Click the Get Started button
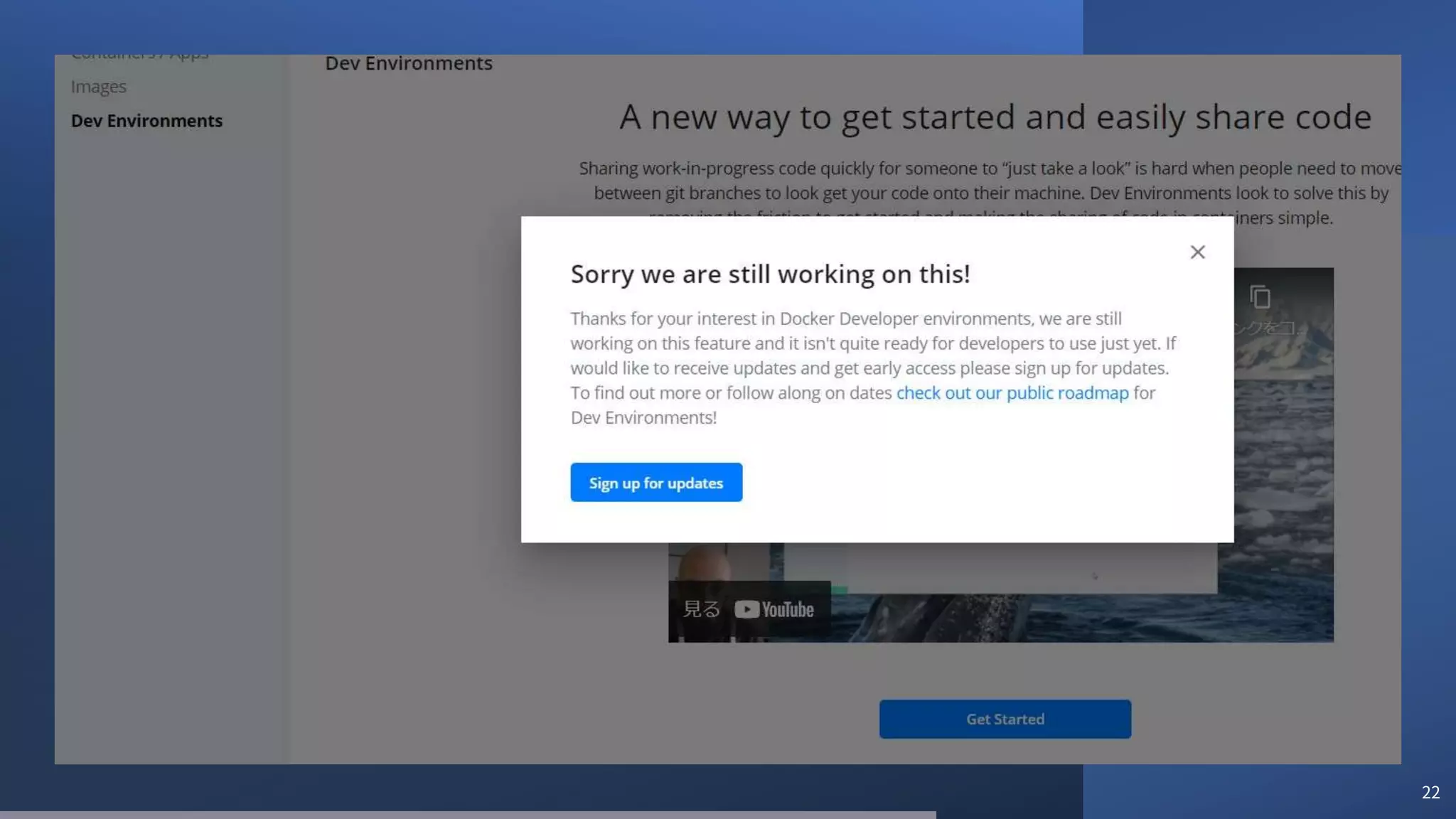1456x819 pixels. pyautogui.click(x=1005, y=719)
